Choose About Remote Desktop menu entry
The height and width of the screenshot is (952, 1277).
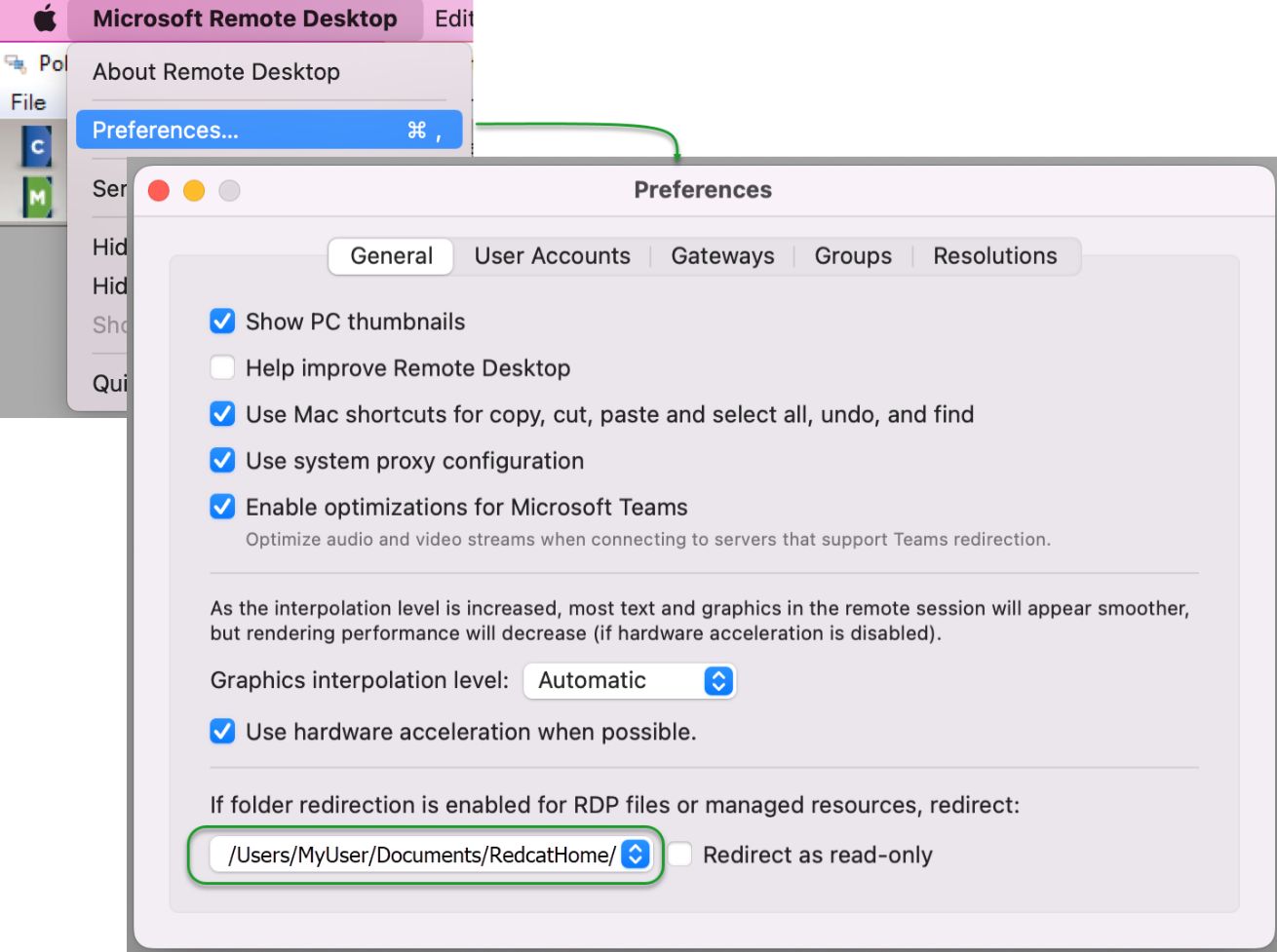coord(216,72)
